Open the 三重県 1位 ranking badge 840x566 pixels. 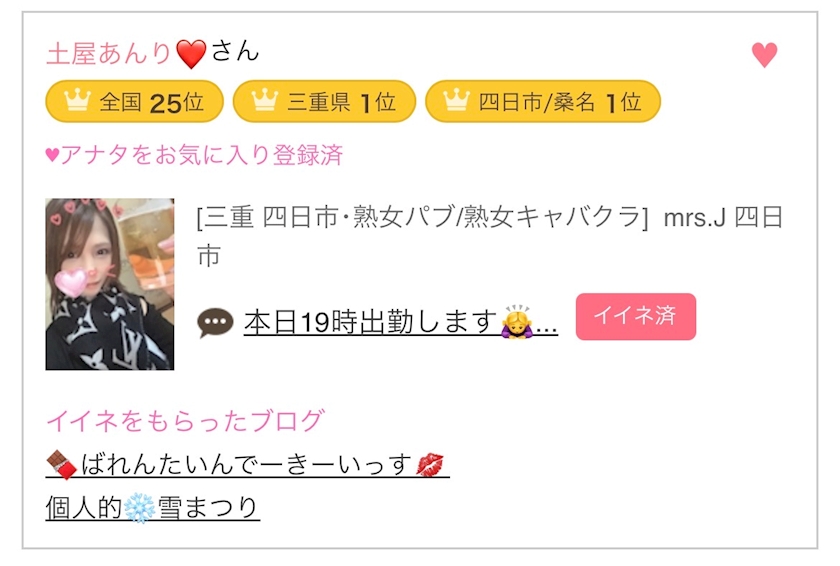point(324,102)
